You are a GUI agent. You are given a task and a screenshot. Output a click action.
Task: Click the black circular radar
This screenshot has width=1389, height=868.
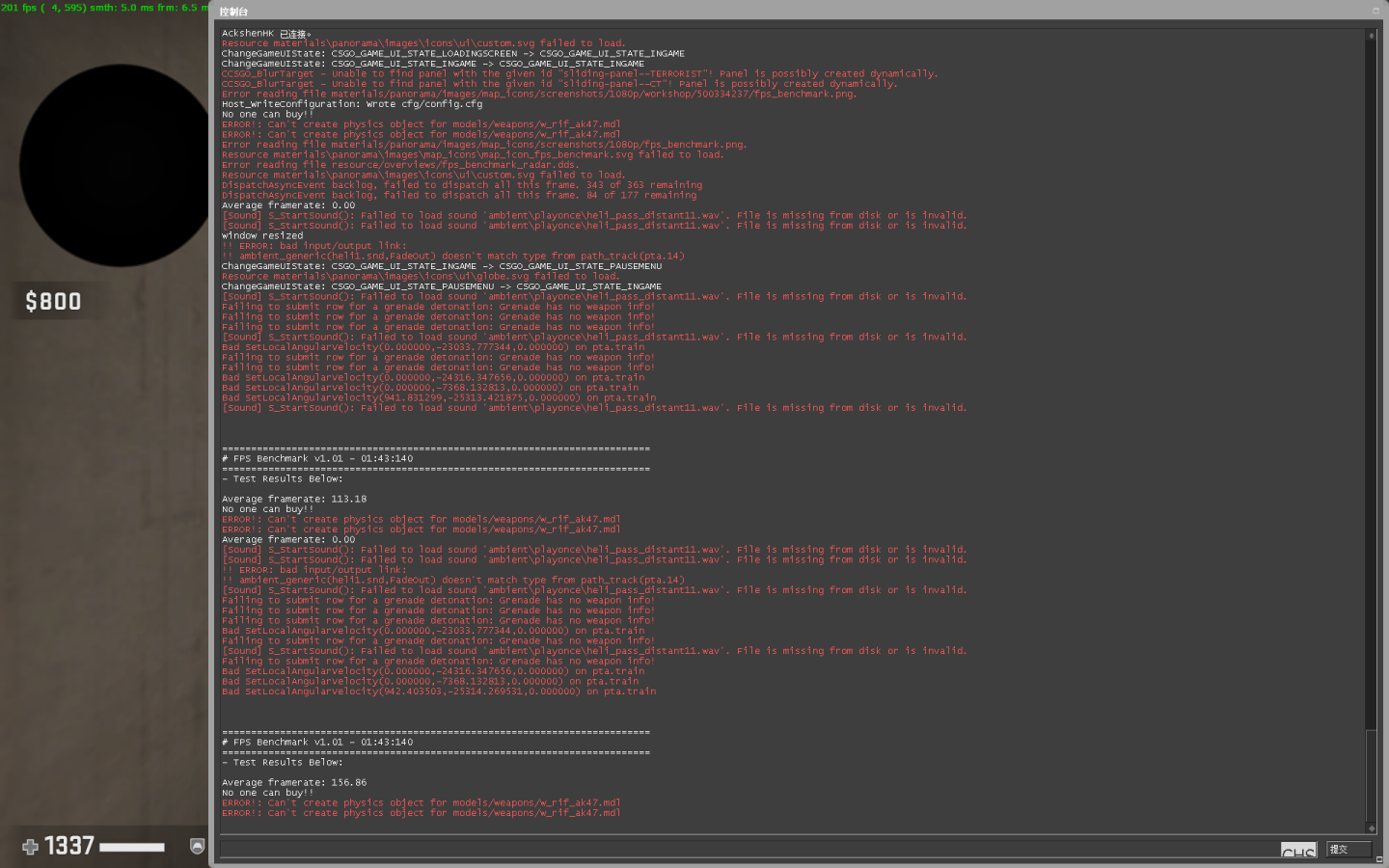[116, 165]
